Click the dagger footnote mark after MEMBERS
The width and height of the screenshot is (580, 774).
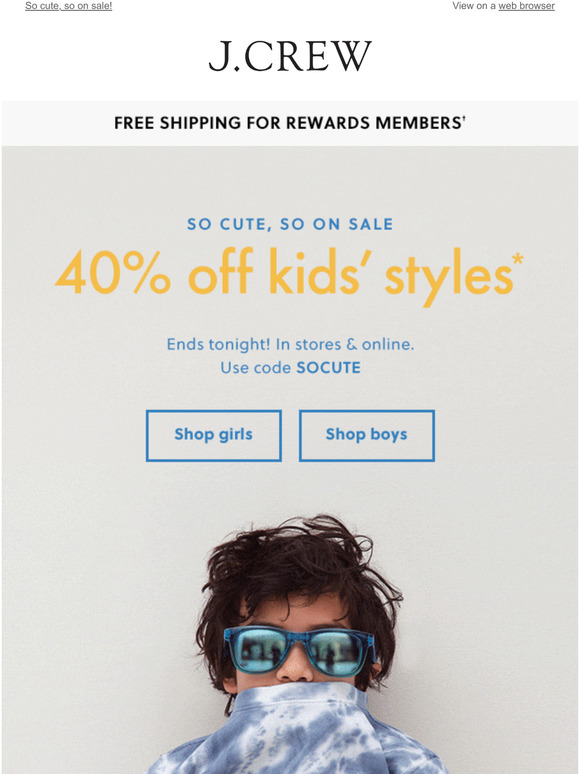[x=464, y=118]
